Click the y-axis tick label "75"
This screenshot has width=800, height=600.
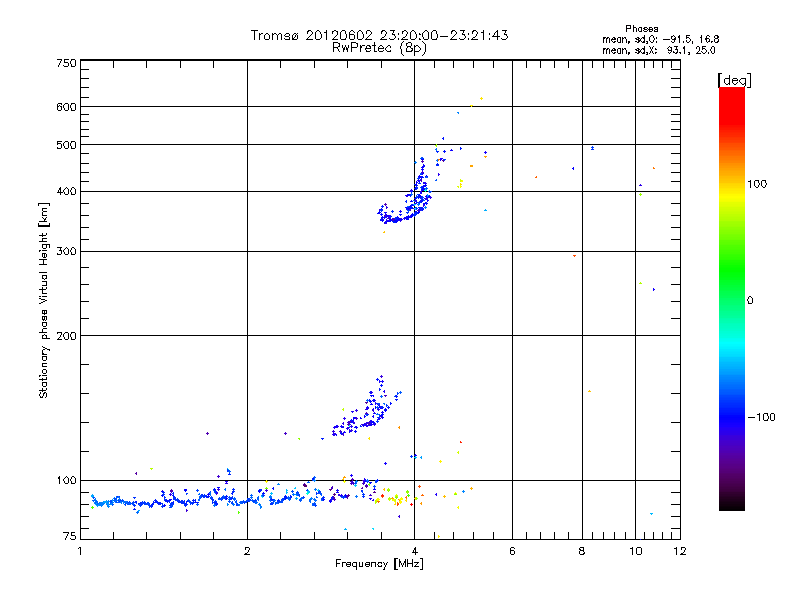[x=70, y=536]
